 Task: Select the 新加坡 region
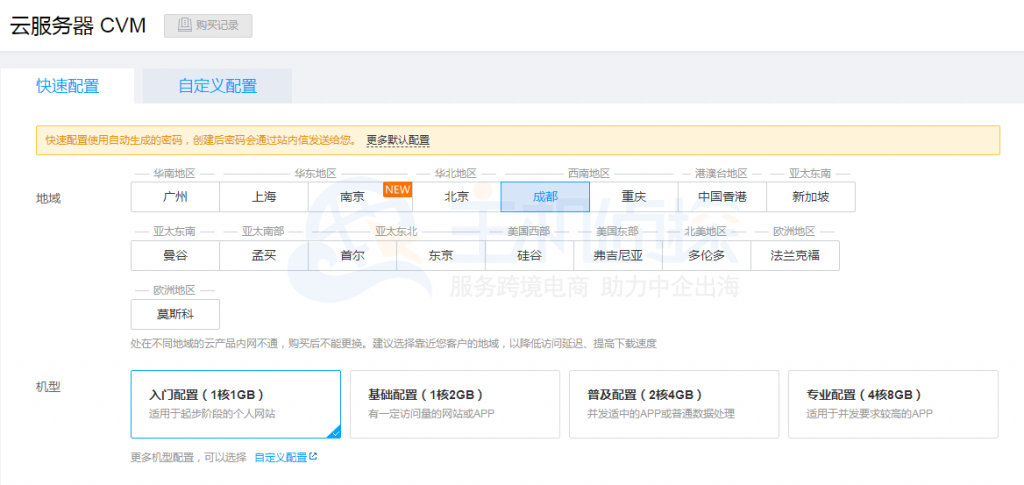tap(810, 196)
